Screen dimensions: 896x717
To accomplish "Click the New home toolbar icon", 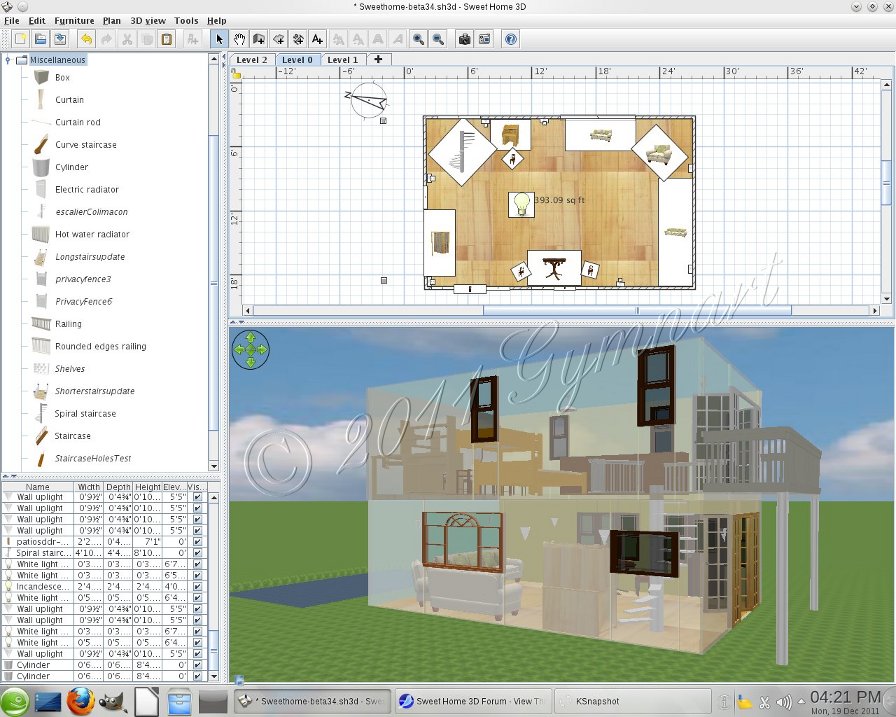I will pos(20,39).
